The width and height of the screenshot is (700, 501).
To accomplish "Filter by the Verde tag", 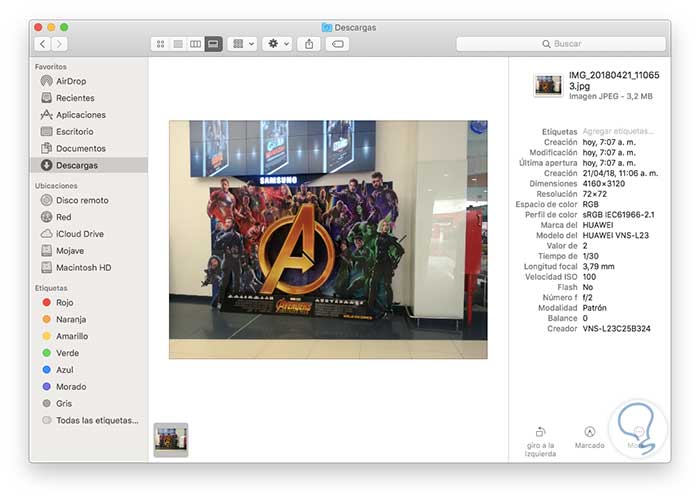I will click(x=88, y=353).
